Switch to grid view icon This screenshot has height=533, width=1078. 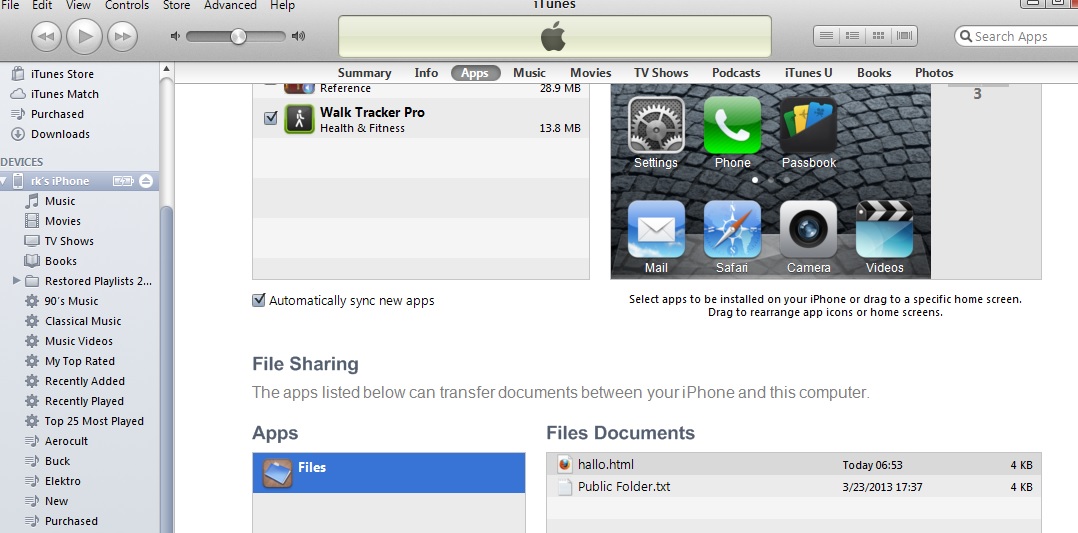coord(878,36)
